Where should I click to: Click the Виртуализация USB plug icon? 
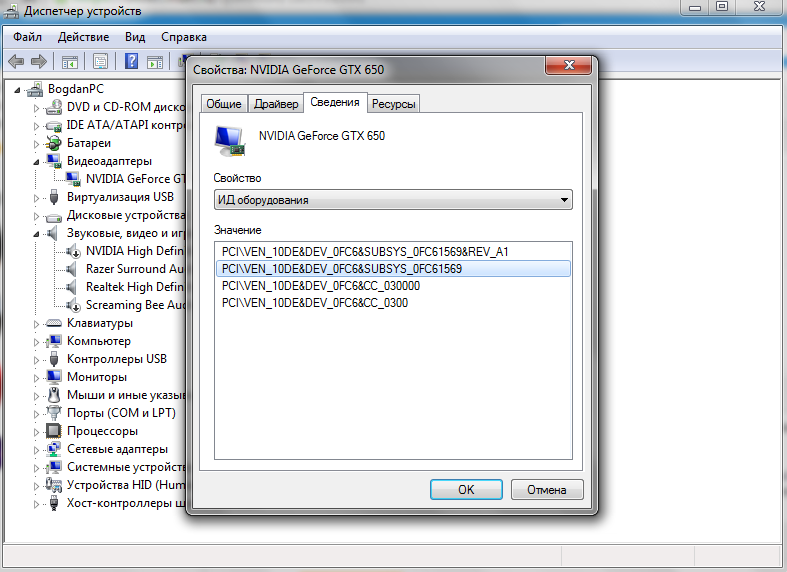[54, 197]
